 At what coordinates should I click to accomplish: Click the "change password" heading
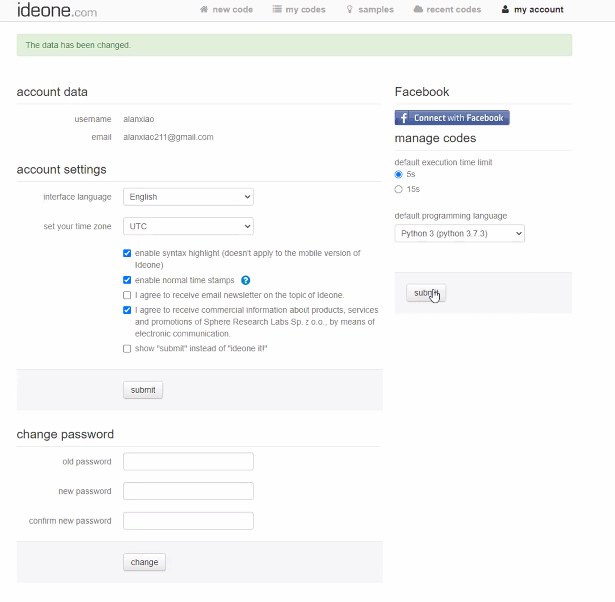coord(65,434)
